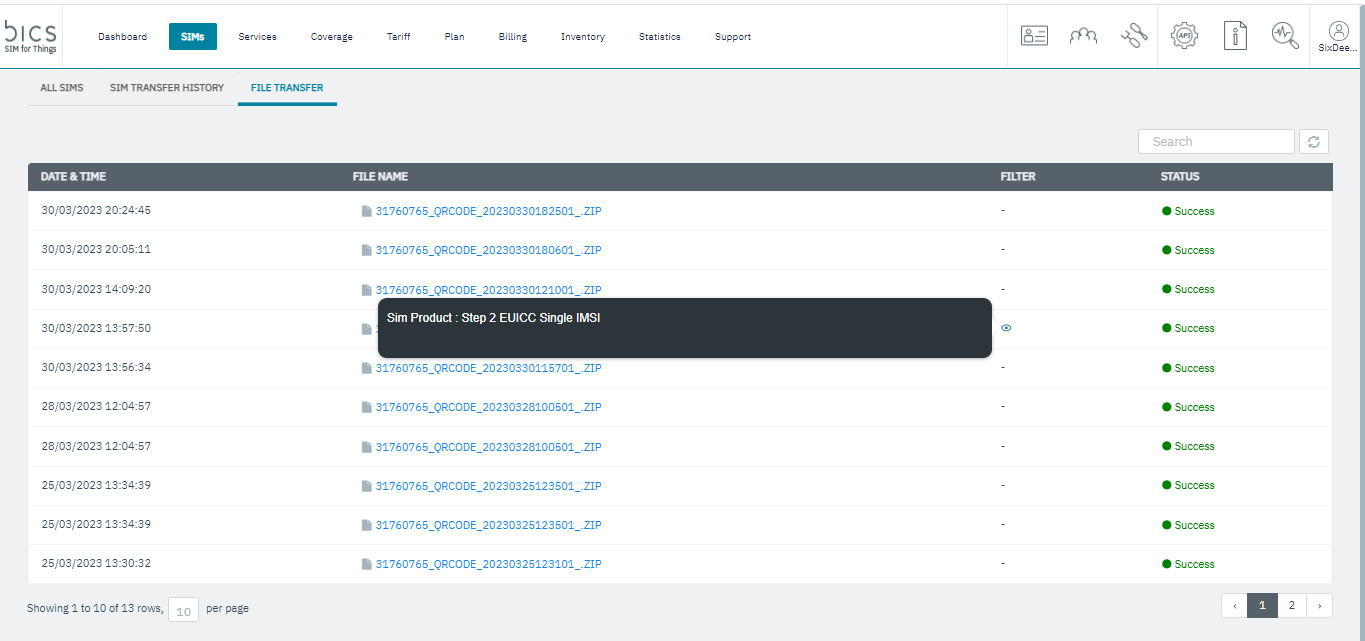Open the tools wrench icon

pyautogui.click(x=1134, y=36)
